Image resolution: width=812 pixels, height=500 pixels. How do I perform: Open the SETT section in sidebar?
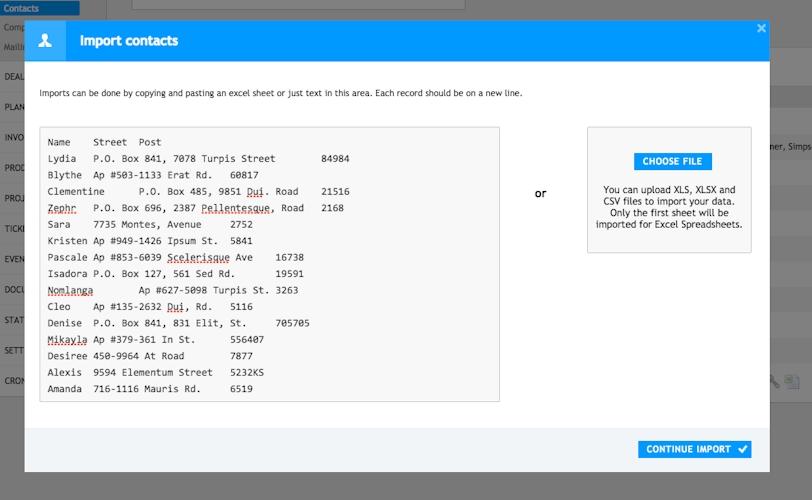(x=13, y=350)
